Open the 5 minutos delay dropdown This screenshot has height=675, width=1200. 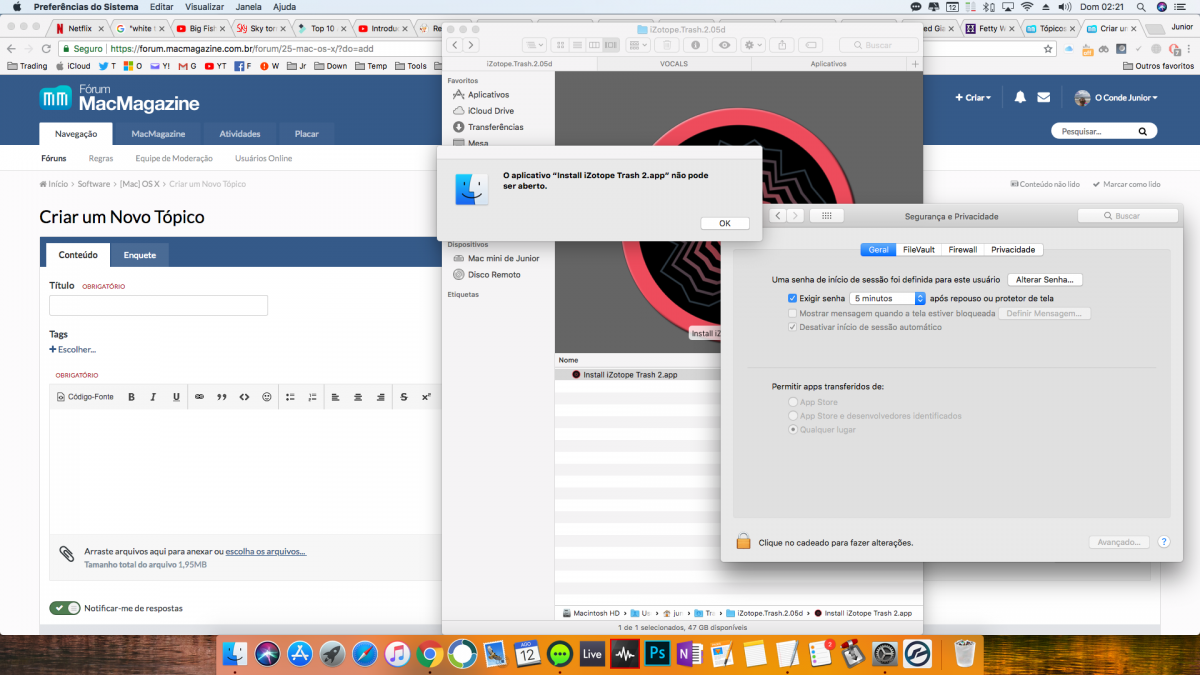pyautogui.click(x=887, y=298)
